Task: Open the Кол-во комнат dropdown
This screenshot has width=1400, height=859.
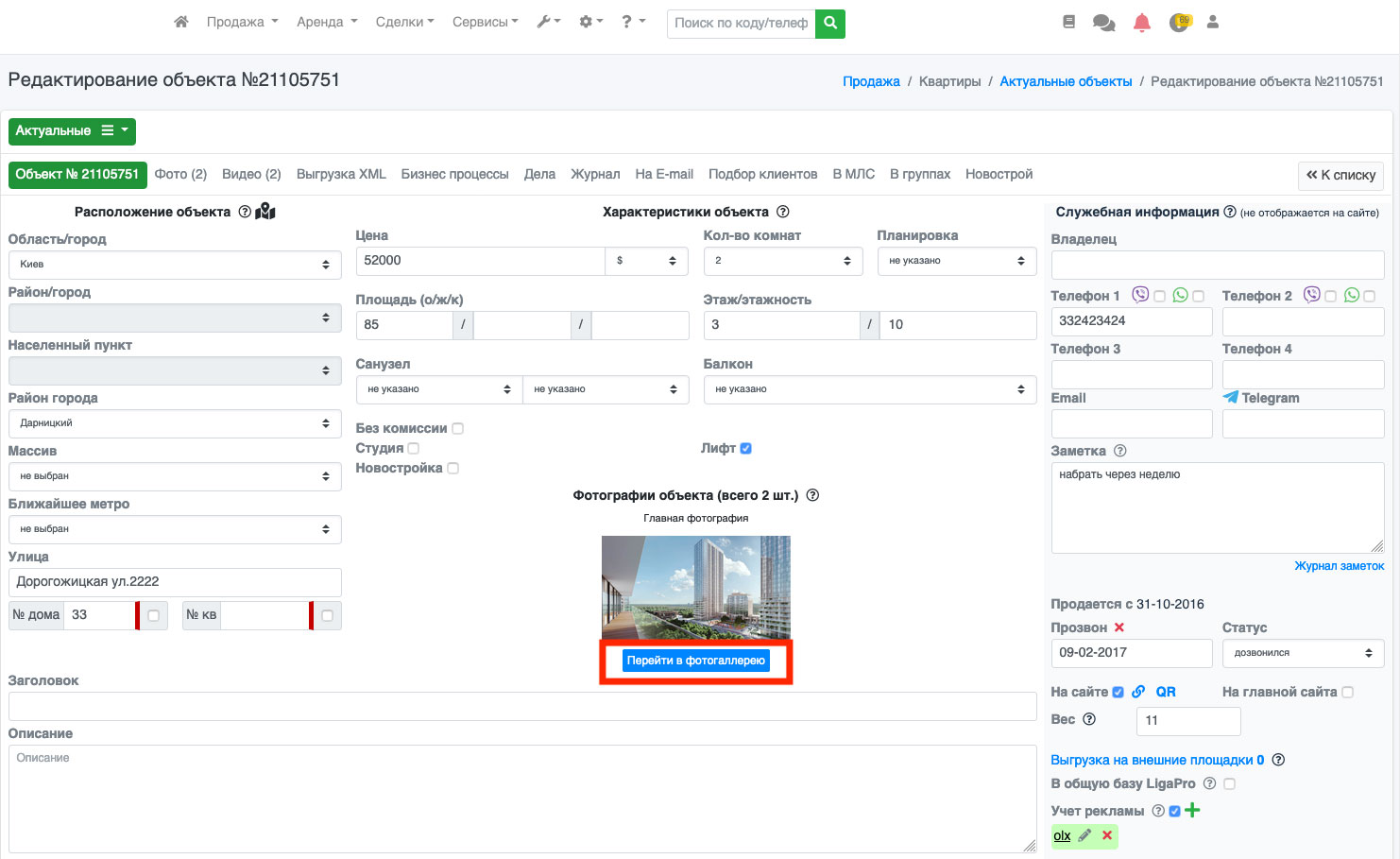Action: tap(782, 261)
